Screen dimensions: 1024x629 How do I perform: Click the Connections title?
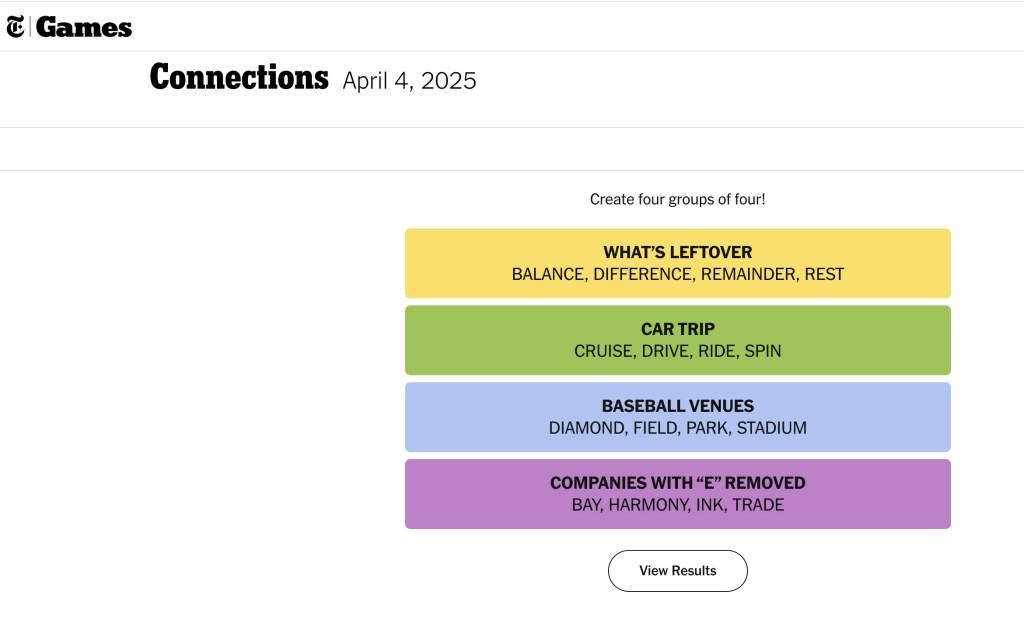[239, 77]
